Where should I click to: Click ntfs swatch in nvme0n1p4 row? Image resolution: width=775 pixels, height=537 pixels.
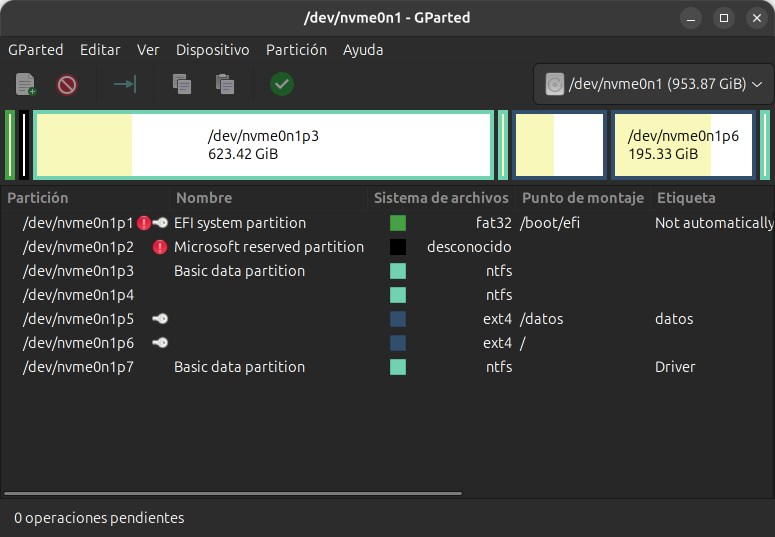pyautogui.click(x=398, y=295)
